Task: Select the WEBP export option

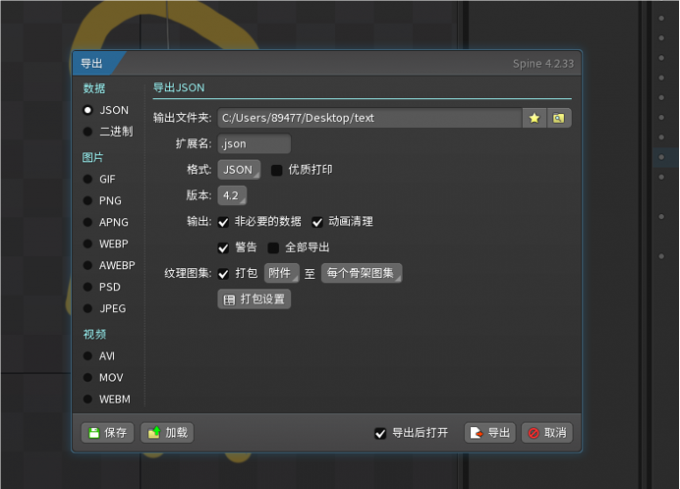Action: pos(88,244)
